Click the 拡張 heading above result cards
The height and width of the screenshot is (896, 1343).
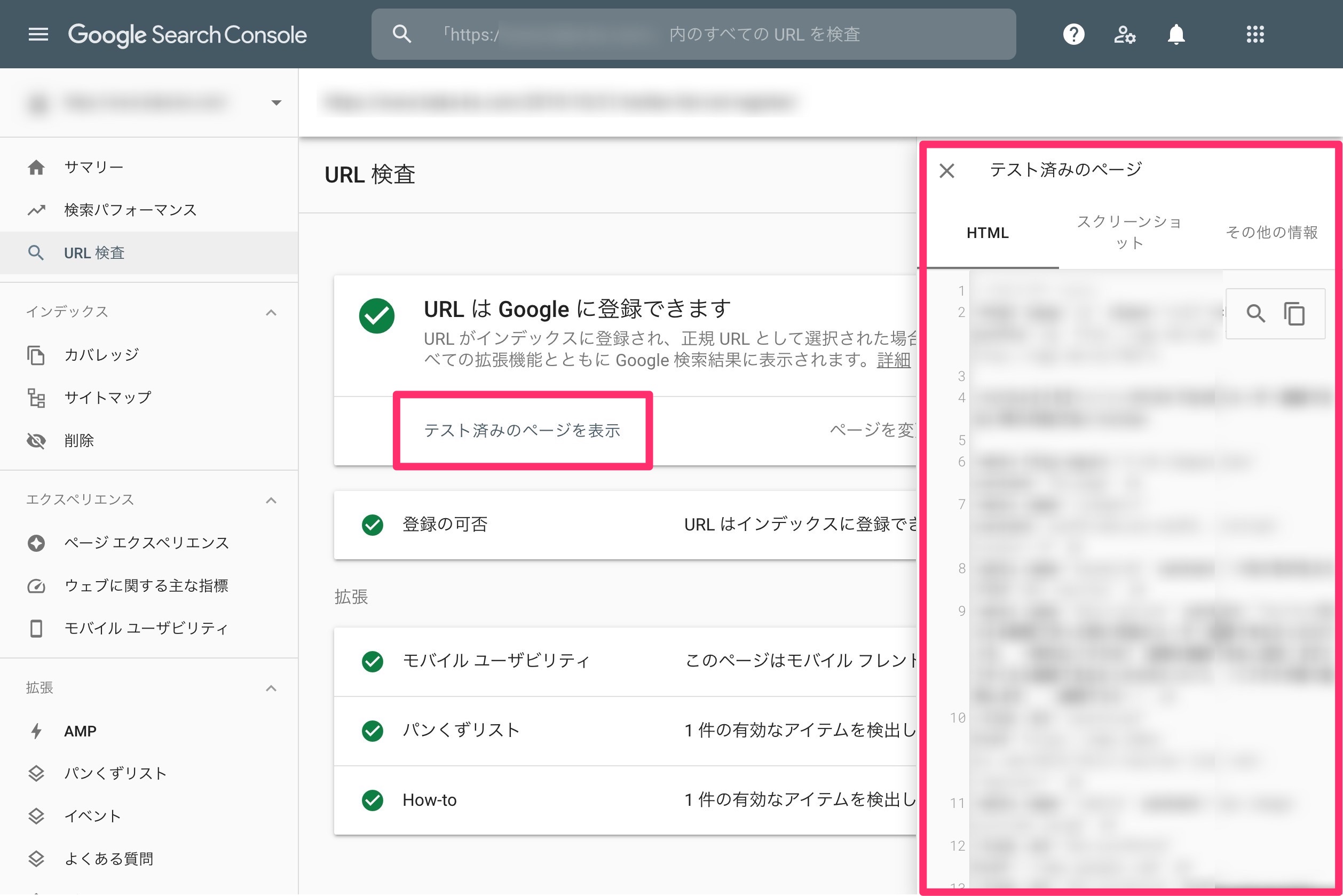coord(351,597)
